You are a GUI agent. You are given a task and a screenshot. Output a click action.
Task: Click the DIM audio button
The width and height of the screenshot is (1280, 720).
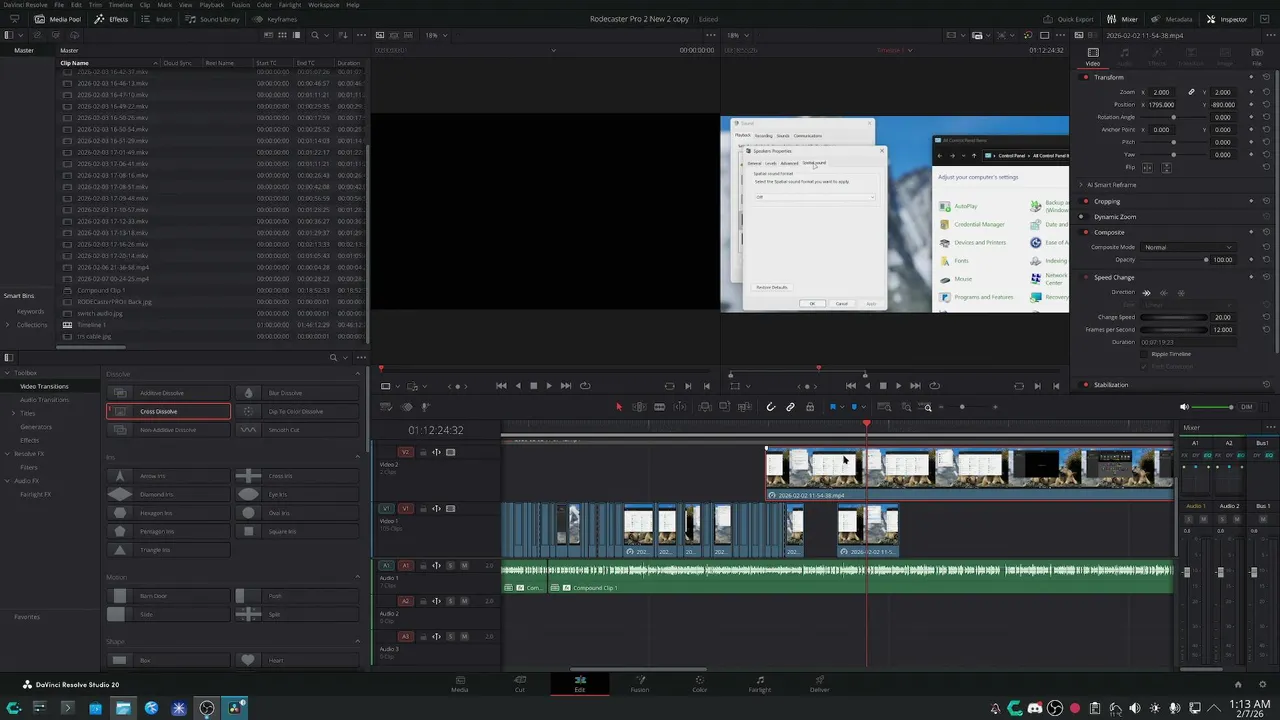click(1247, 407)
